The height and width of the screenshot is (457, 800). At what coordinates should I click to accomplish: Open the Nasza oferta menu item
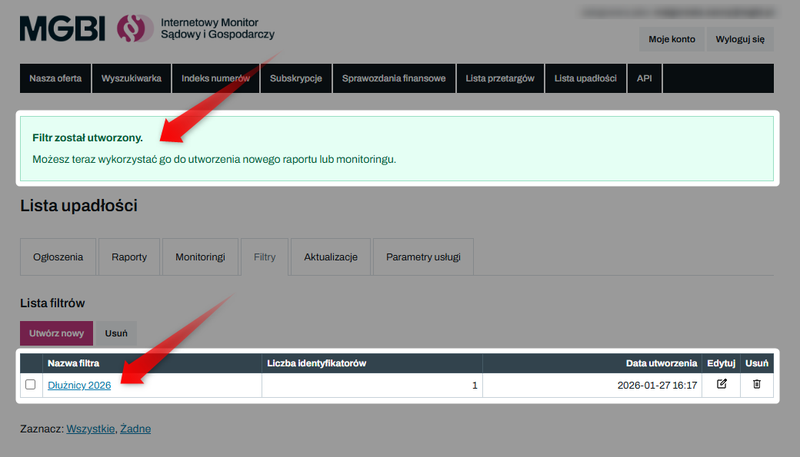pyautogui.click(x=56, y=79)
